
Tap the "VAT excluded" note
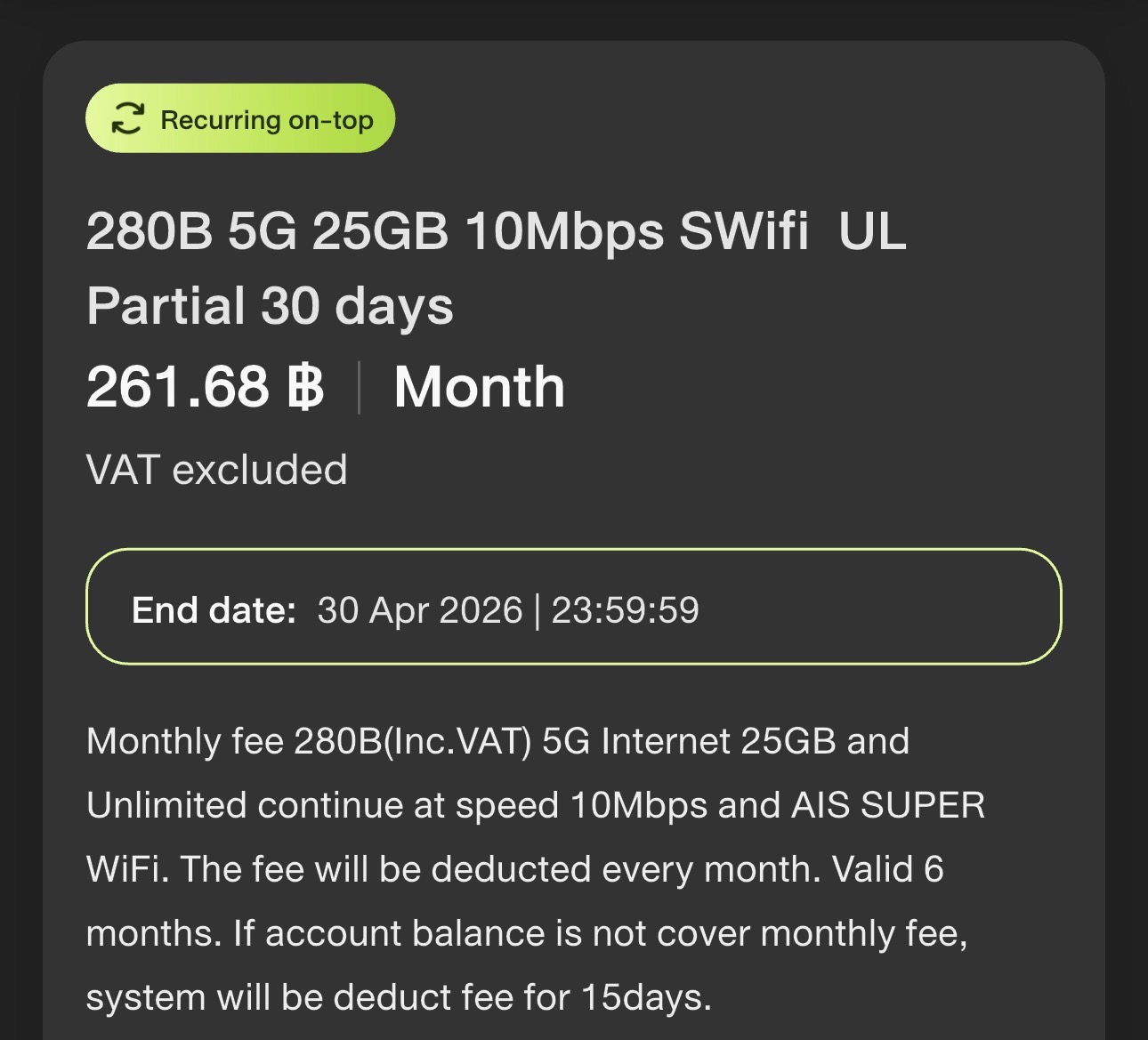(x=216, y=470)
